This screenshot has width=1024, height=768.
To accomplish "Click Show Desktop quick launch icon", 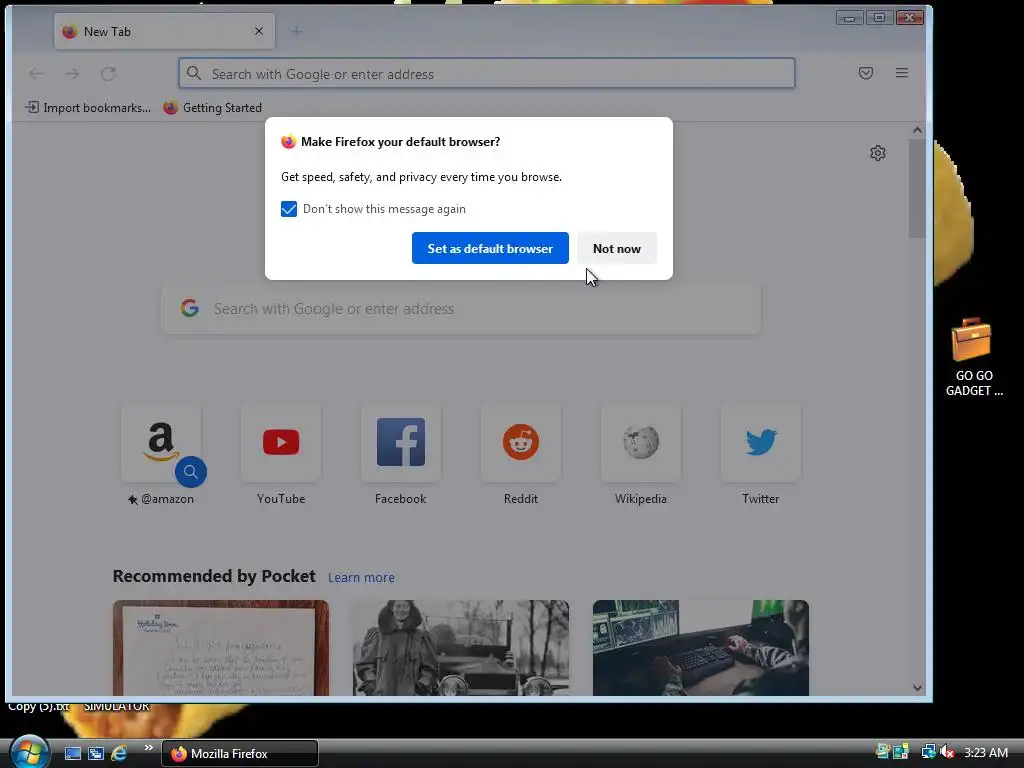I will click(72, 753).
